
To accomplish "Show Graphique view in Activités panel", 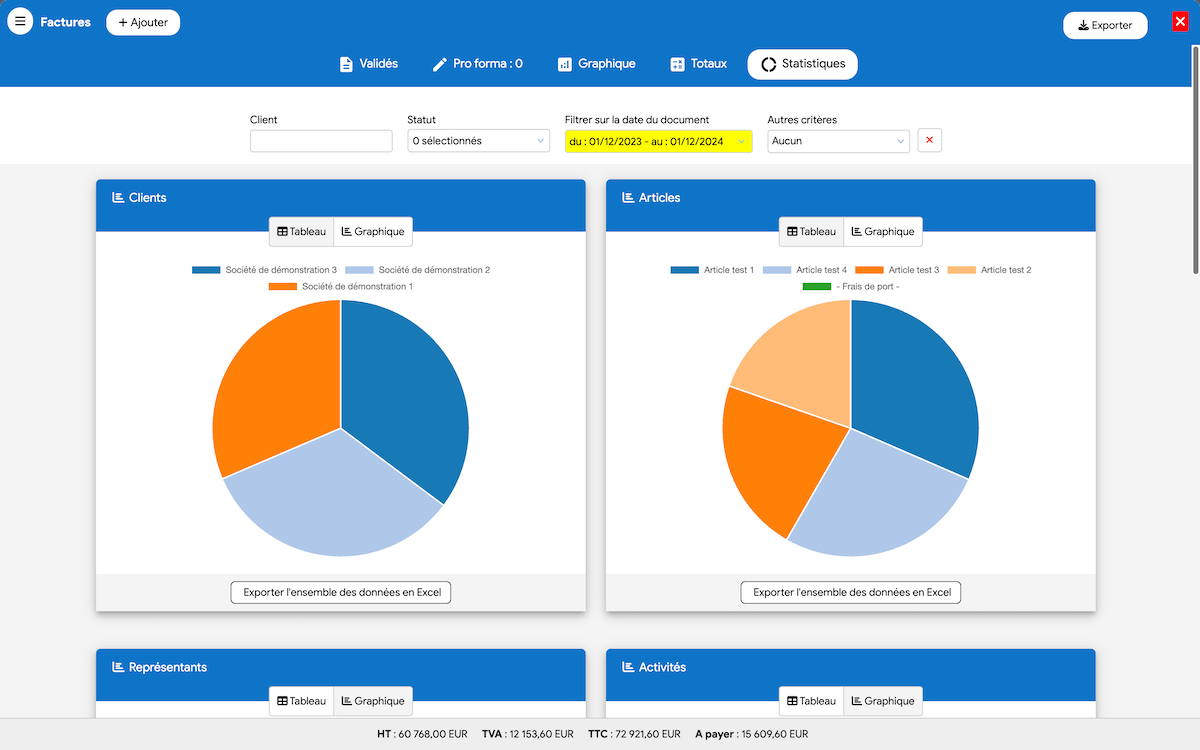I will pyautogui.click(x=883, y=701).
